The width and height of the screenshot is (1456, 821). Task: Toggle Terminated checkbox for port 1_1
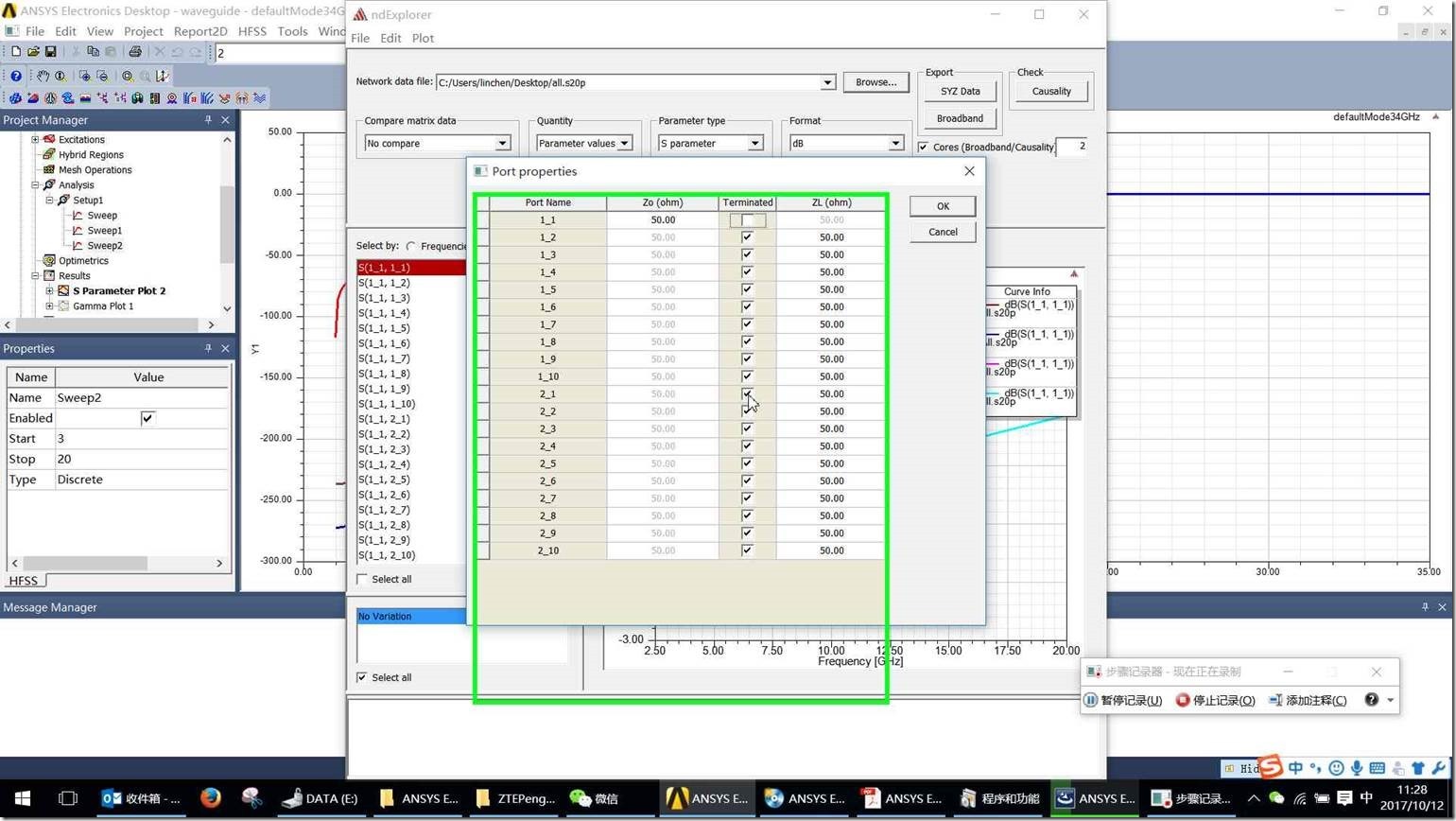pyautogui.click(x=747, y=219)
